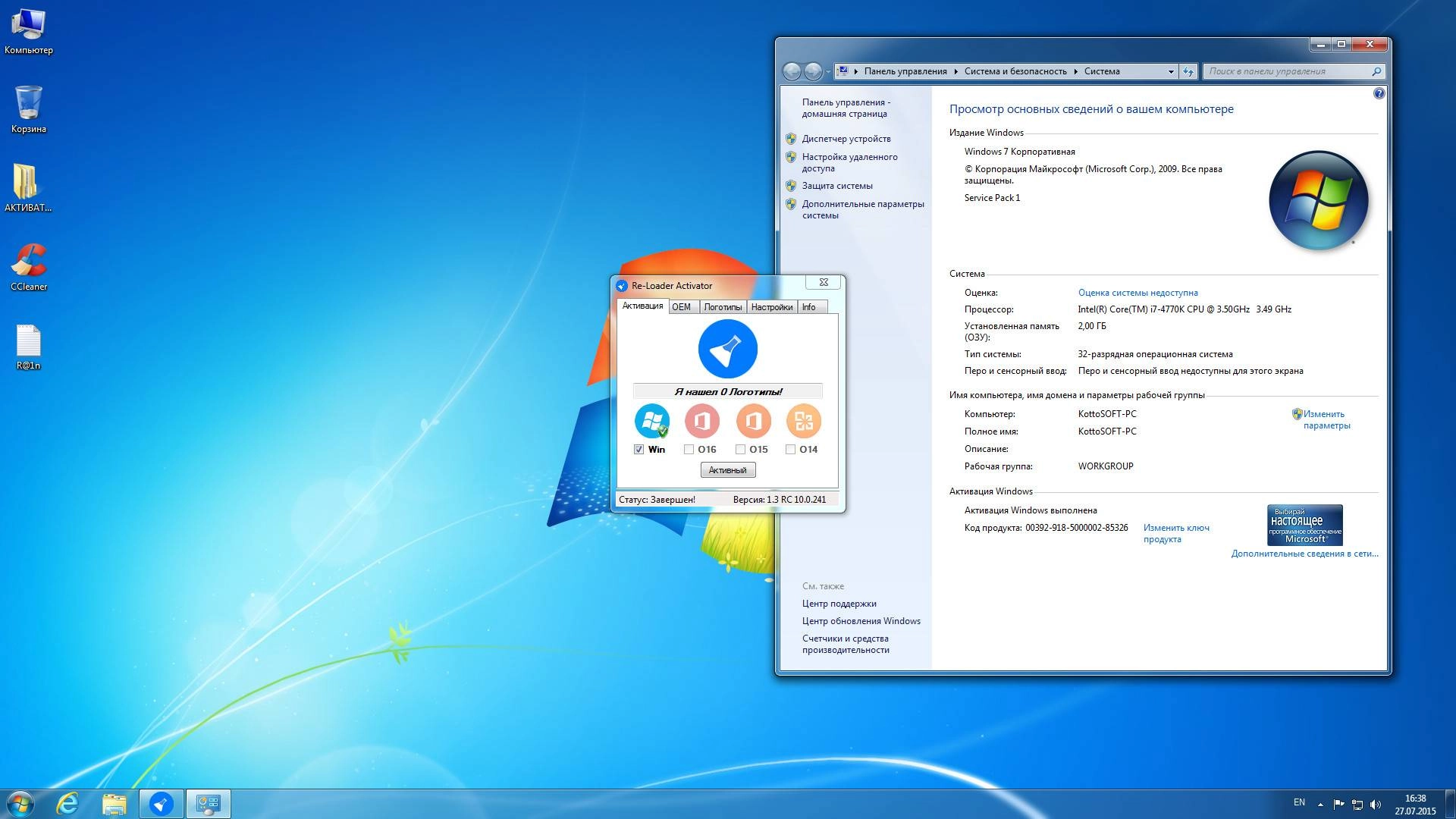The image size is (1456, 819).
Task: Click the genuine Microsoft software badge
Action: click(x=1305, y=525)
